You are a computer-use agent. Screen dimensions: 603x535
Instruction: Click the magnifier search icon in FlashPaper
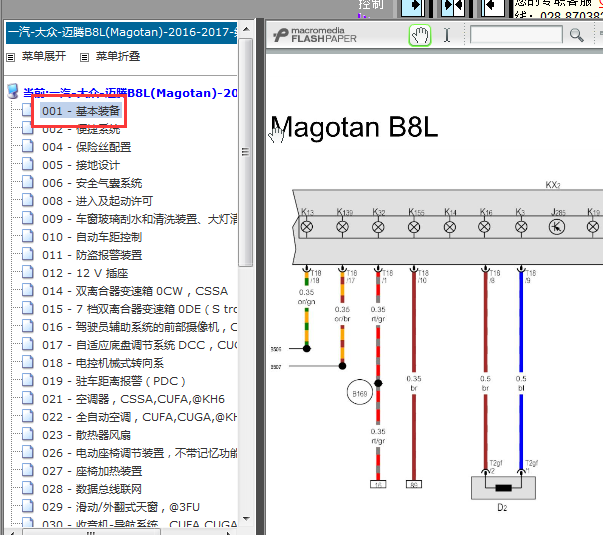tap(576, 35)
